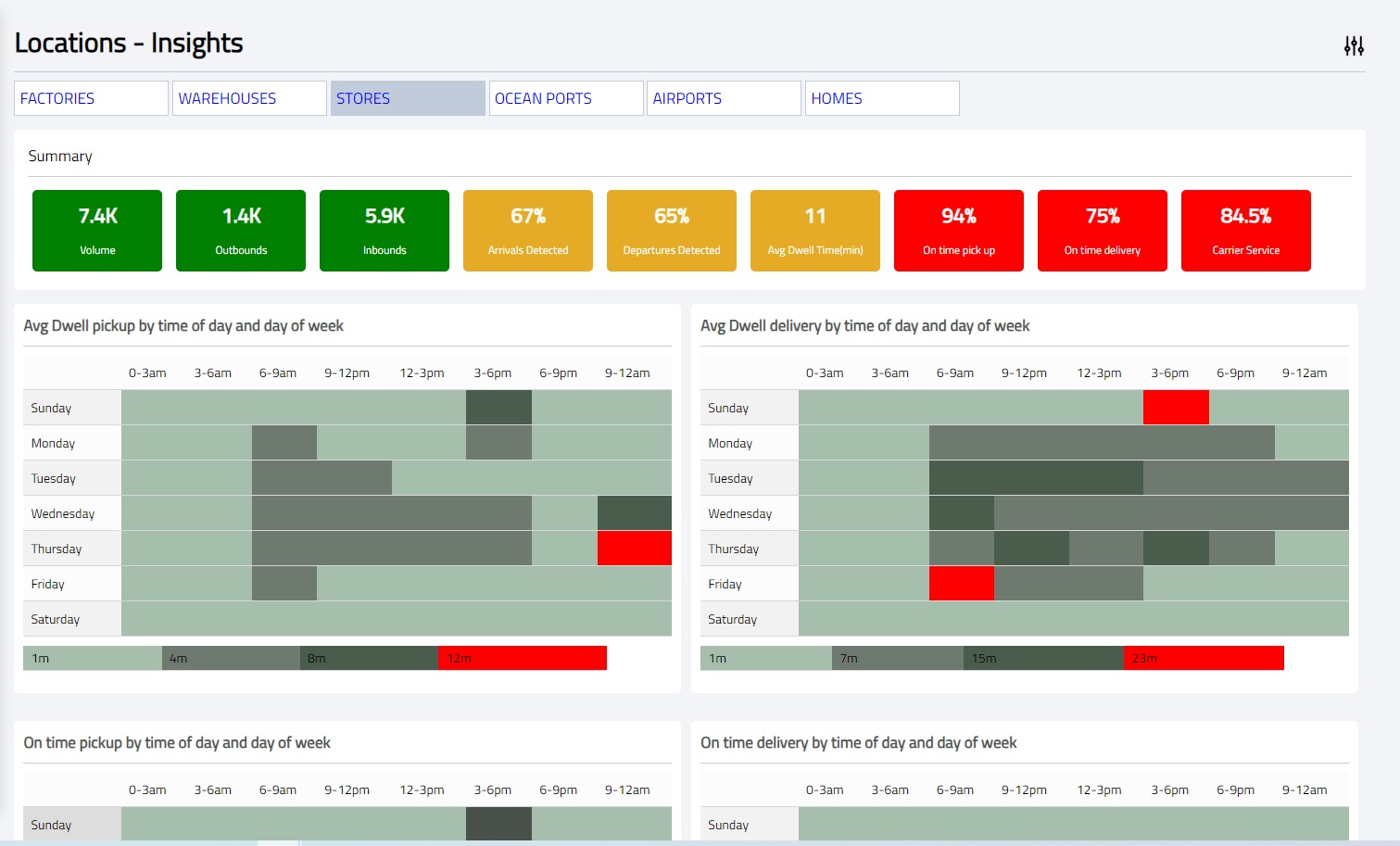Go to the AIRPORTS tab
This screenshot has height=846, width=1400.
pos(724,98)
